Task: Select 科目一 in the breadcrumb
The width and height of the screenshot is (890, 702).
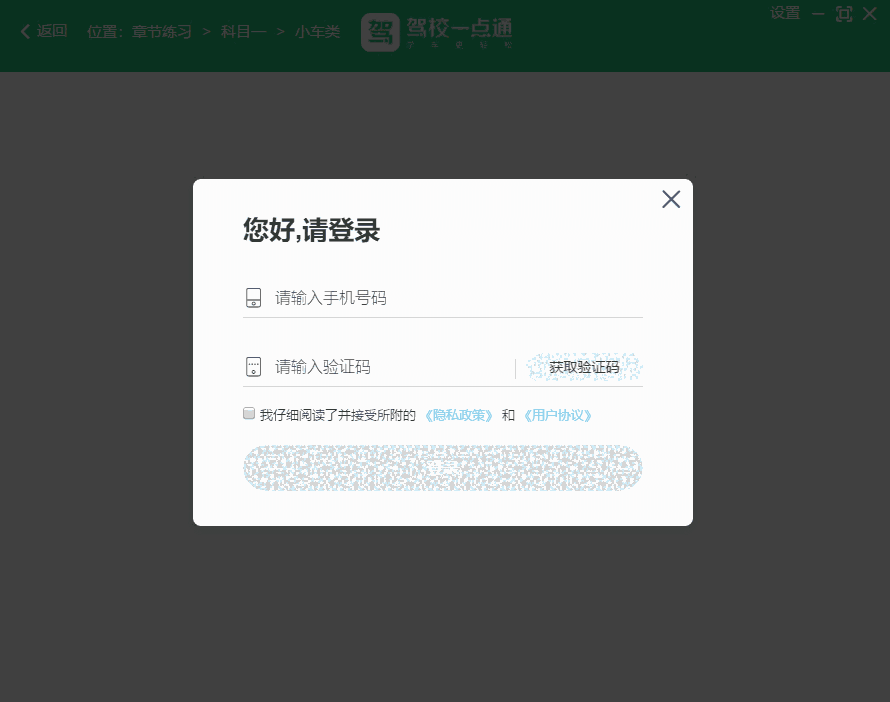Action: point(243,31)
